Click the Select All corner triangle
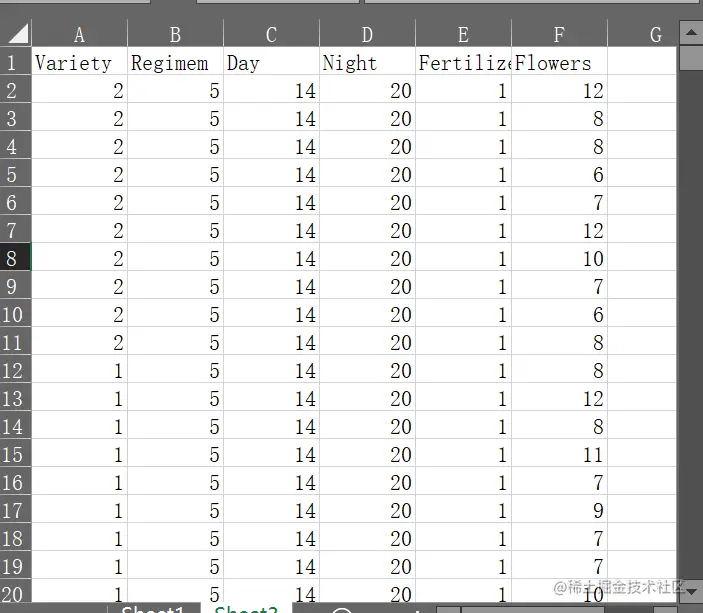703x613 pixels. click(18, 34)
